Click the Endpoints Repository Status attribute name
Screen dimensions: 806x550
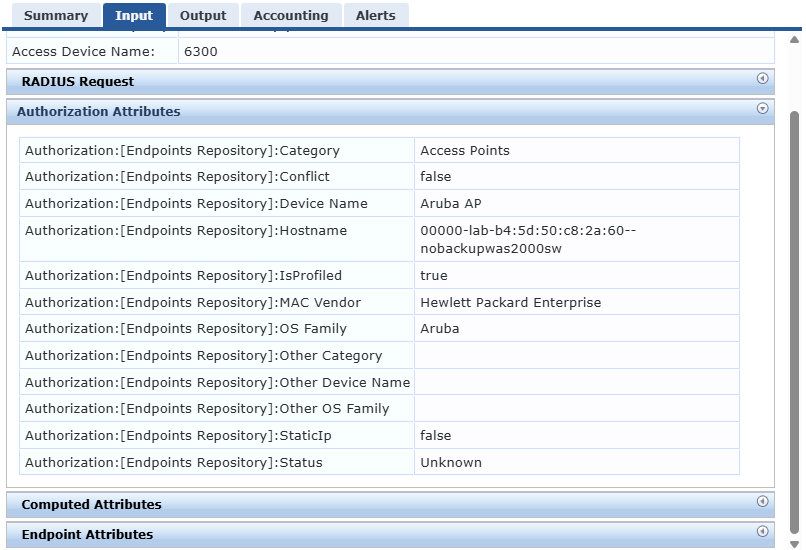173,463
